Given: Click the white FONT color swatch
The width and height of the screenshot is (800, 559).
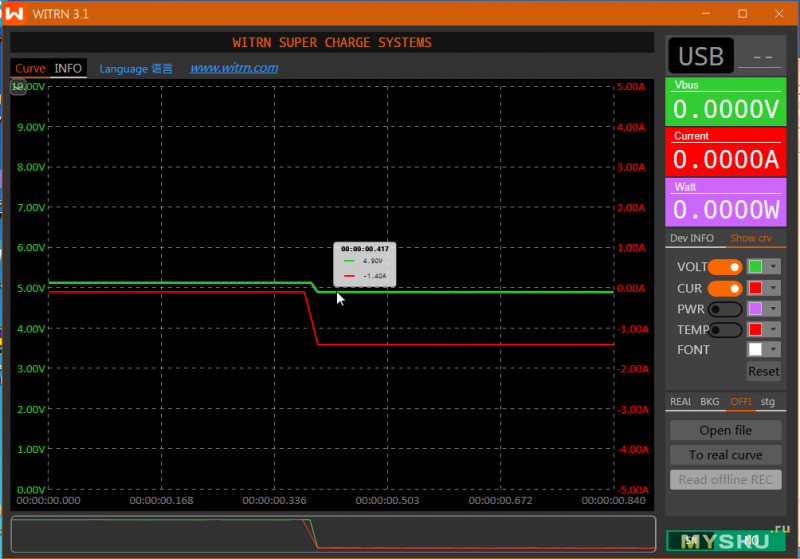Looking at the screenshot, I should tap(756, 349).
